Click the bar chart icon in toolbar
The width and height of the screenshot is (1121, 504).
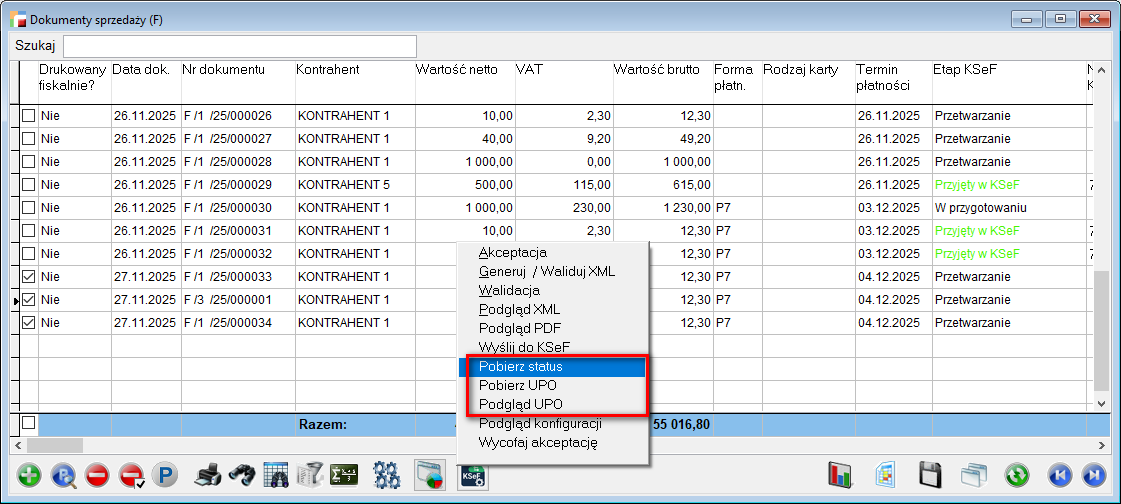coord(839,476)
